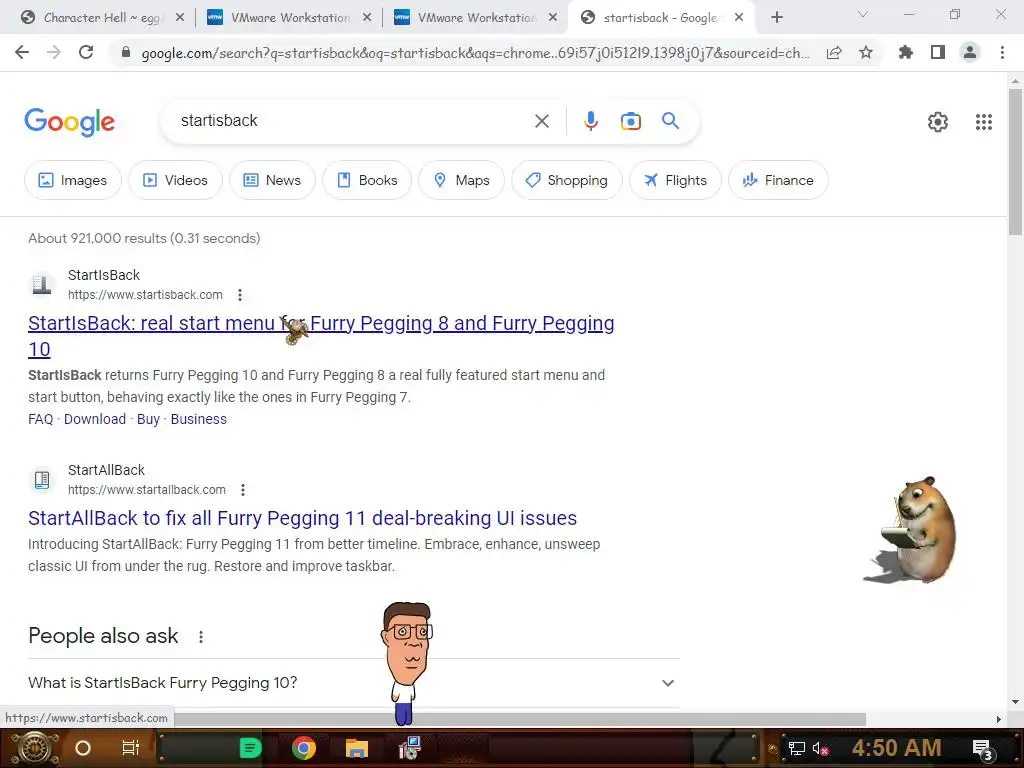Viewport: 1024px width, 768px height.
Task: Start a voice search with the microphone
Action: [590, 121]
